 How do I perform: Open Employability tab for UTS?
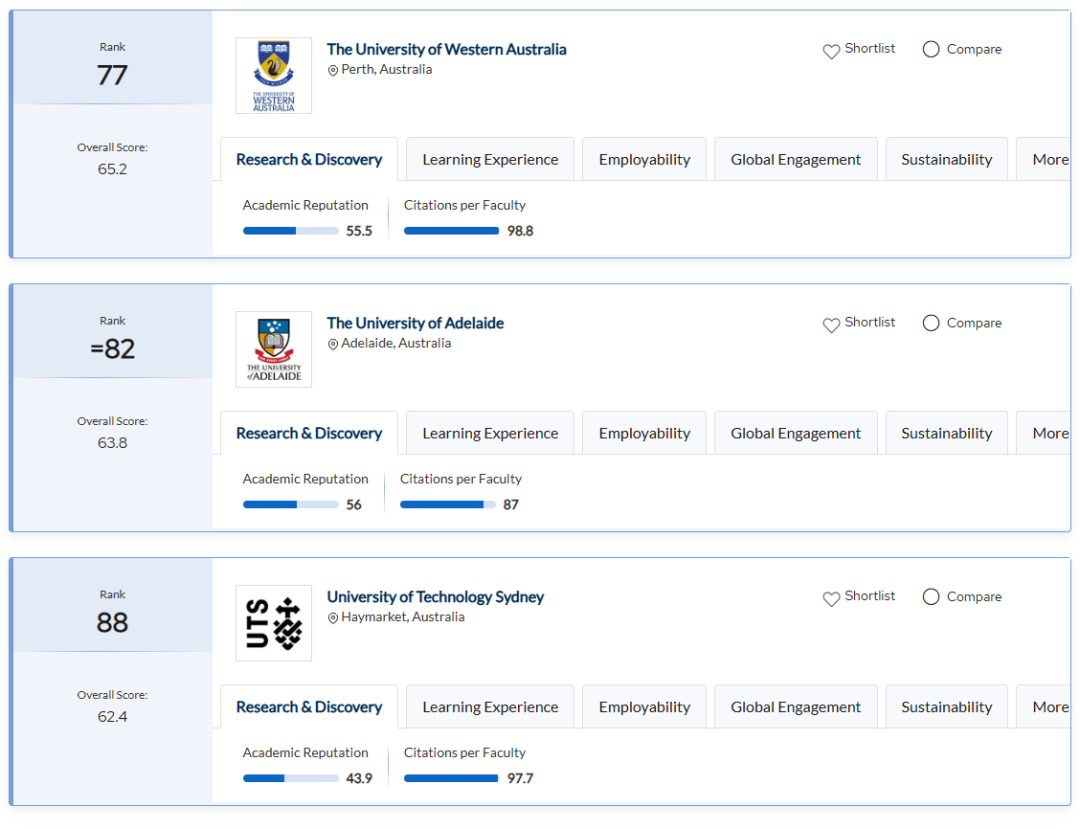pyautogui.click(x=645, y=707)
